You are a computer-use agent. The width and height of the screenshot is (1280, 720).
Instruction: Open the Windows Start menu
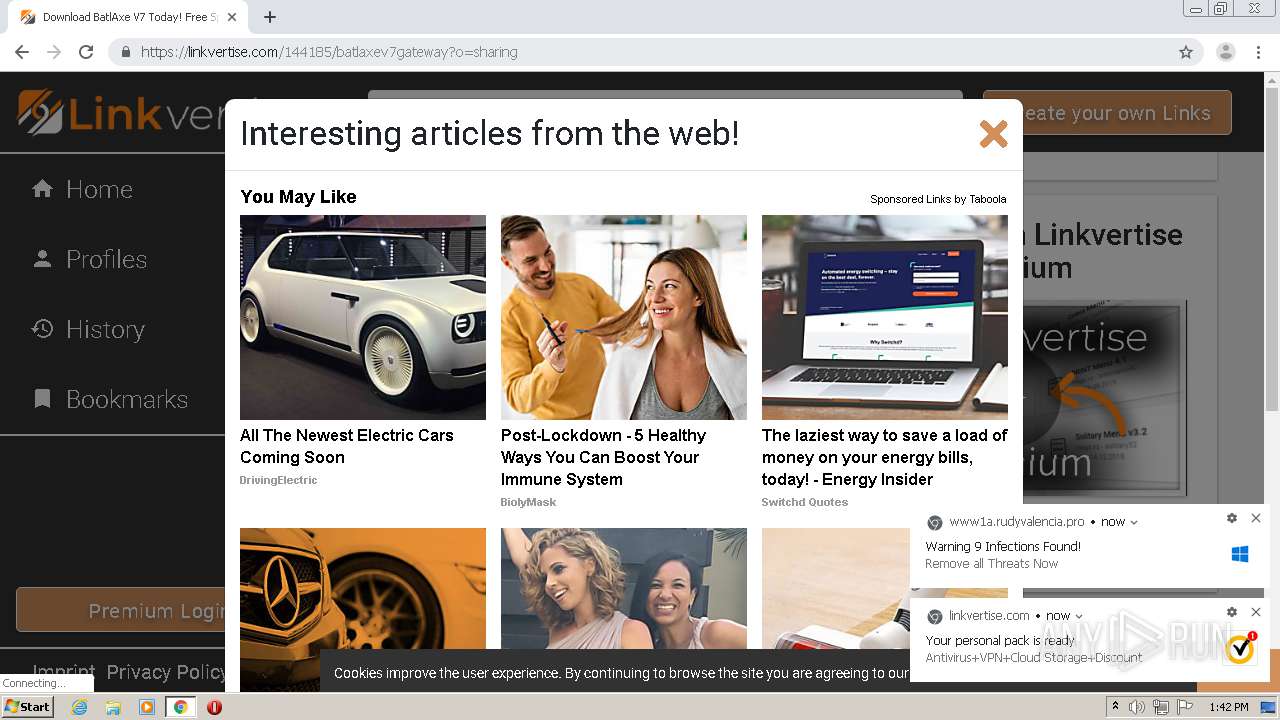pos(28,707)
